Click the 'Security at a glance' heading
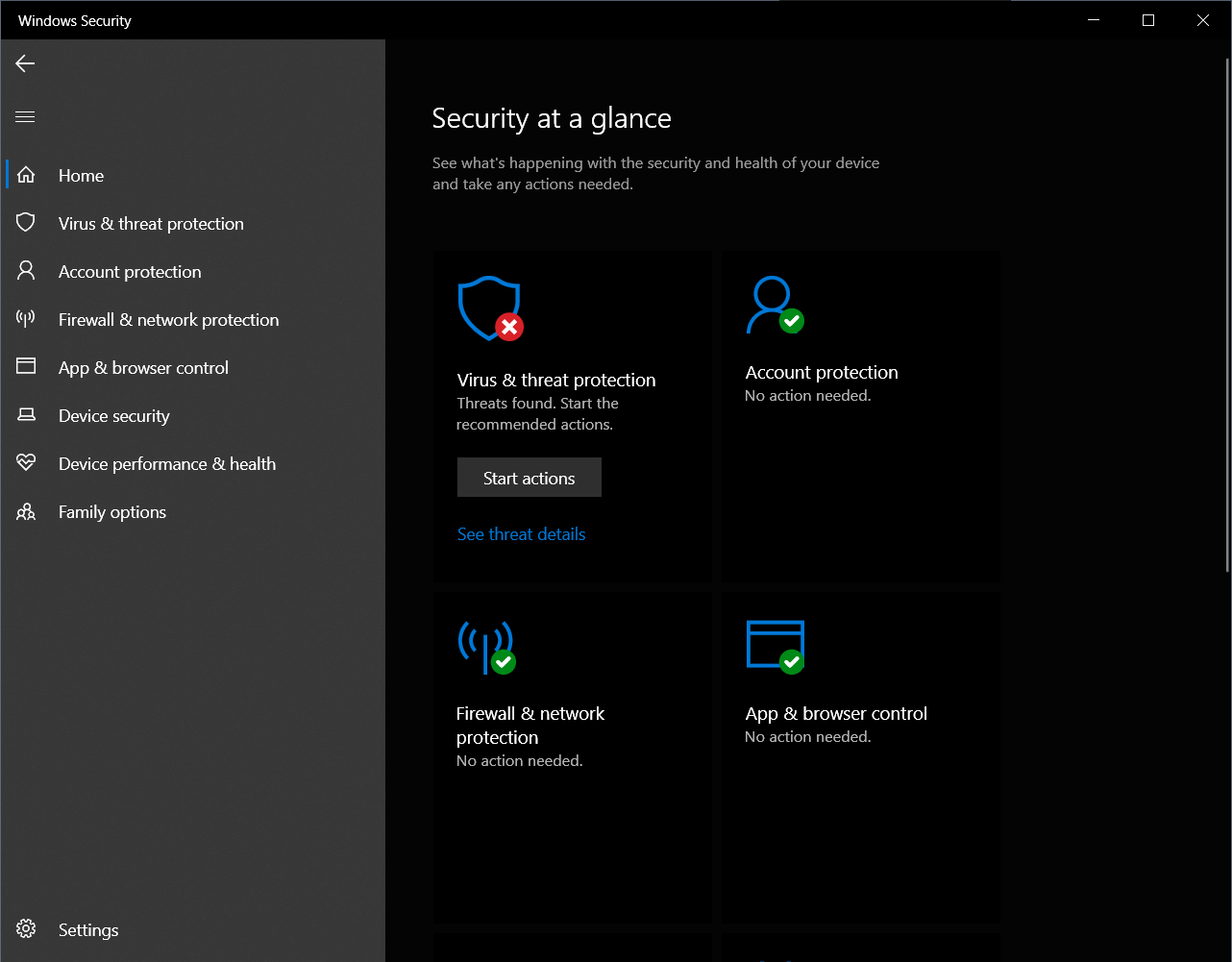The height and width of the screenshot is (962, 1232). tap(552, 118)
